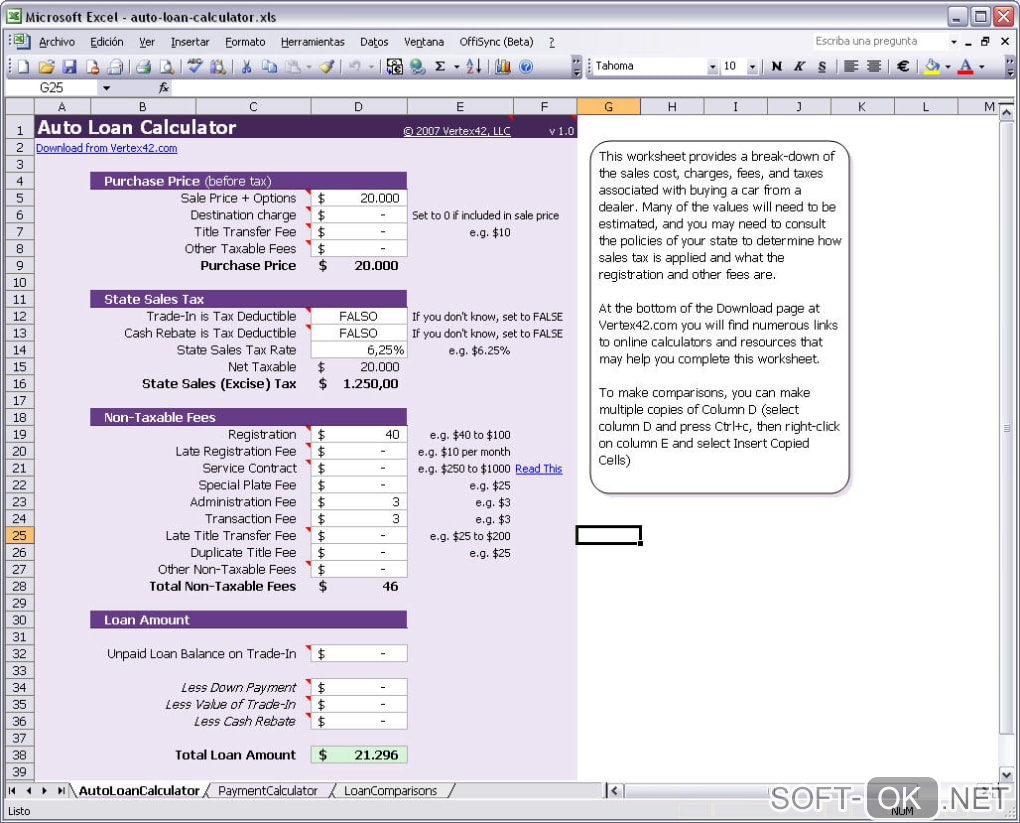Open the Edición menu

point(107,42)
